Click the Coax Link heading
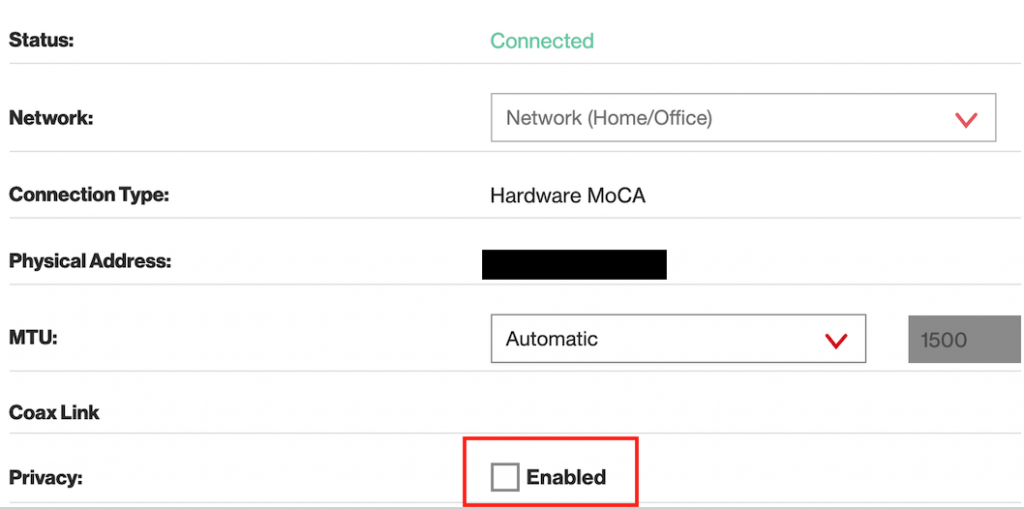Viewport: 1024px width, 509px height. coord(54,412)
